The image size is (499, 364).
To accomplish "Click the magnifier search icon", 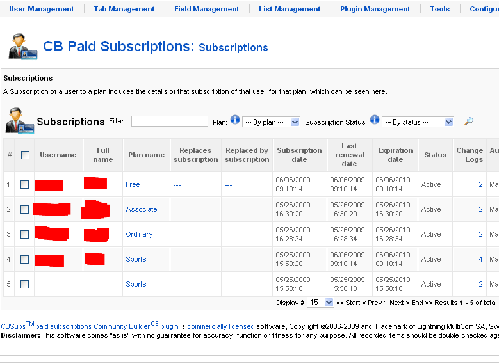I will click(468, 121).
